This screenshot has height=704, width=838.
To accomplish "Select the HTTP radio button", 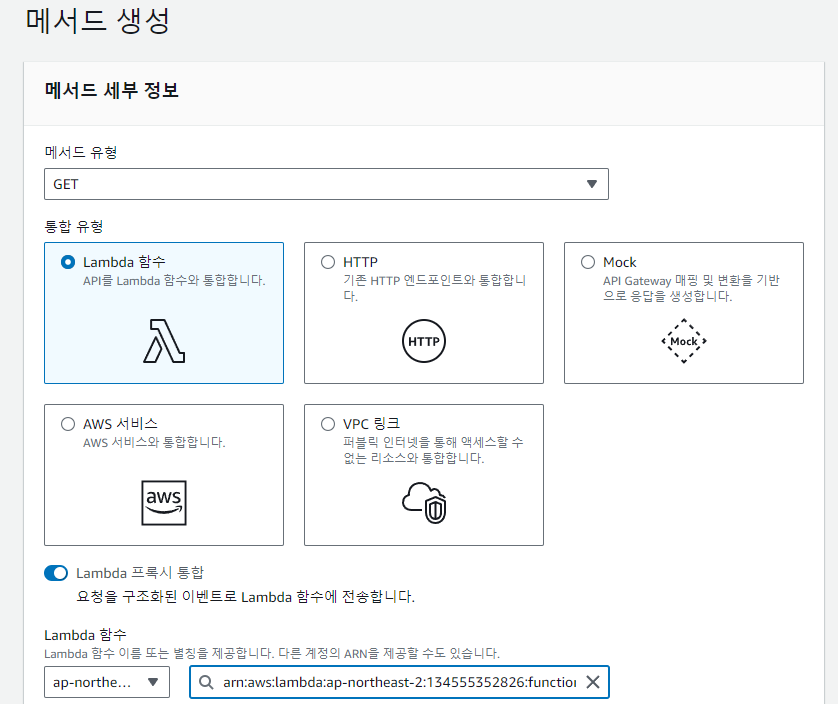I will [328, 261].
